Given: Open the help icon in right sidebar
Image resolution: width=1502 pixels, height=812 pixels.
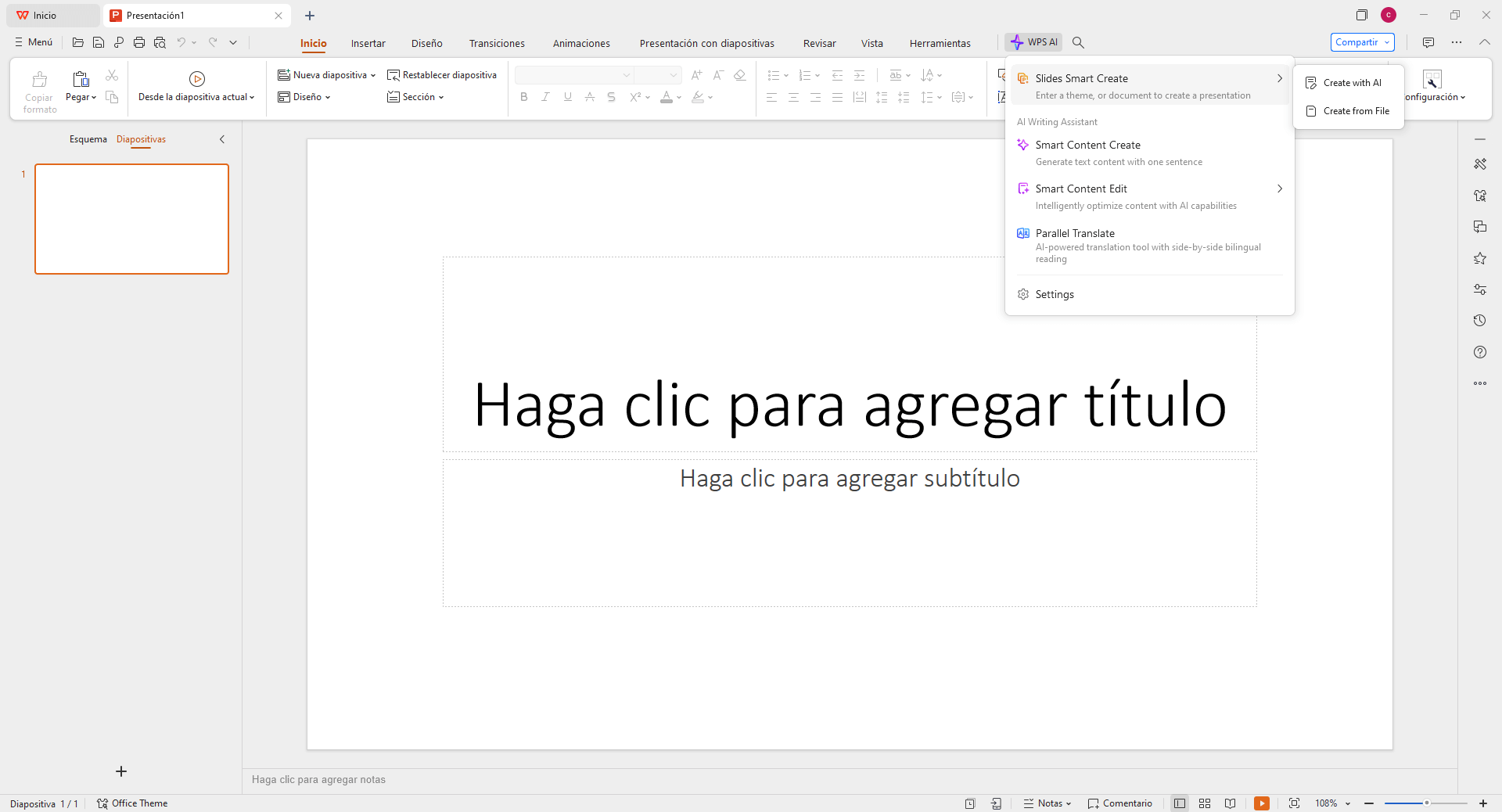Looking at the screenshot, I should tap(1479, 352).
